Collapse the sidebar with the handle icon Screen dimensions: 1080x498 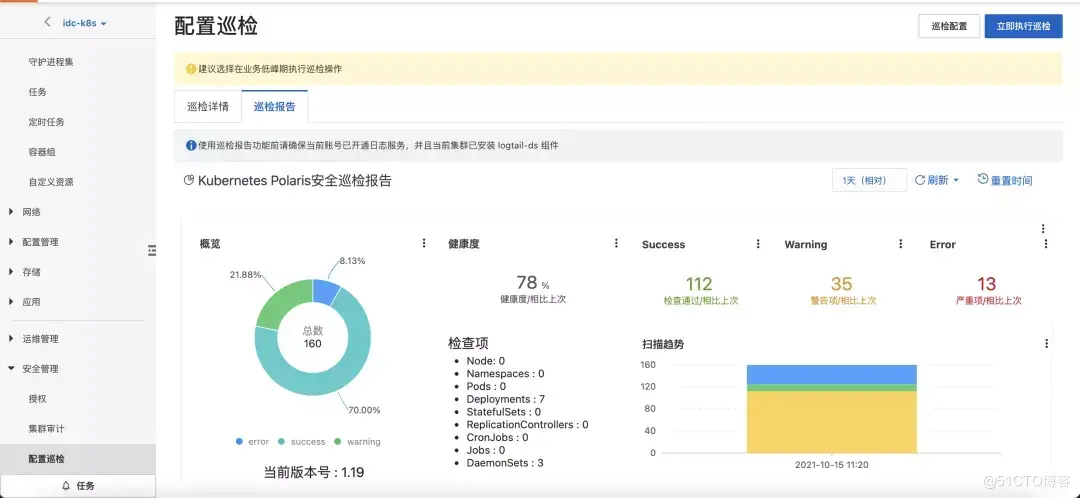(152, 251)
